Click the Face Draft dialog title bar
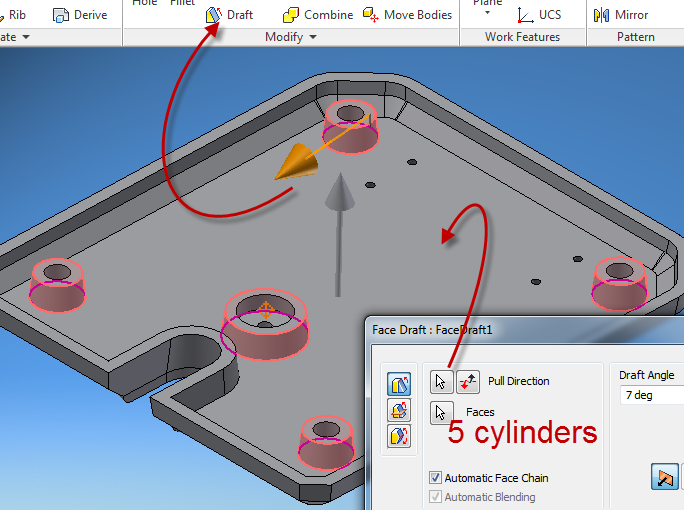Screen dimensions: 684x510 (x=525, y=330)
